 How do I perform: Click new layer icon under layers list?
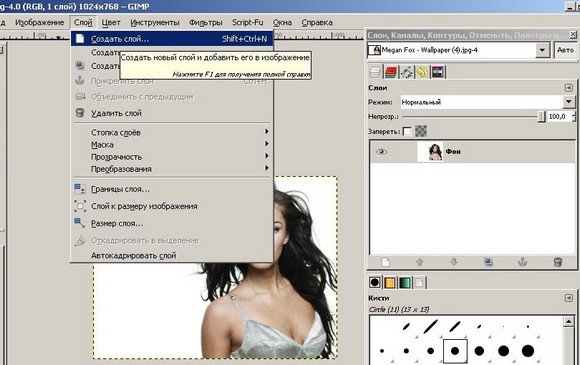tap(385, 262)
